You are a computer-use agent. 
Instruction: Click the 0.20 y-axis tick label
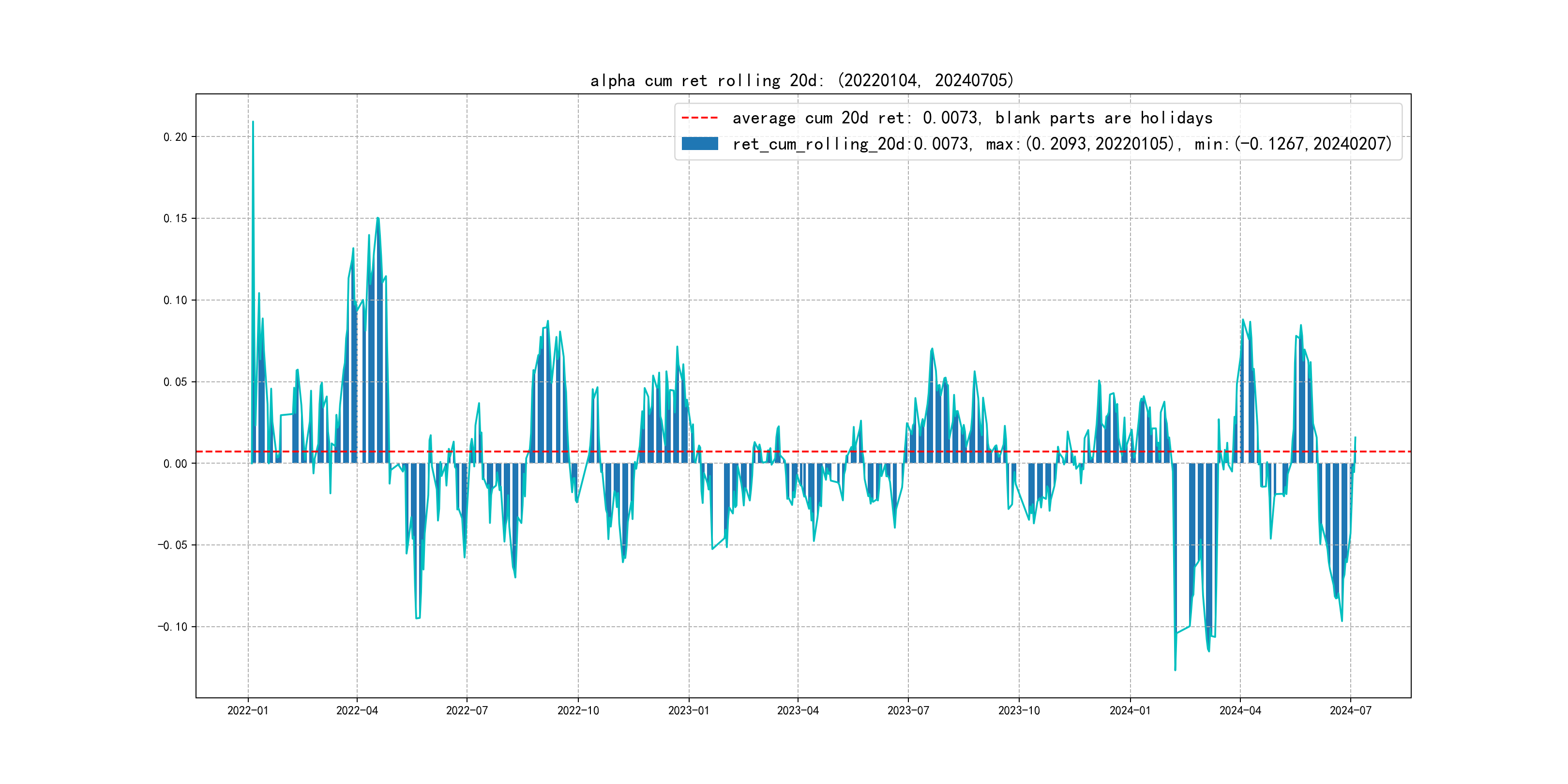(175, 137)
